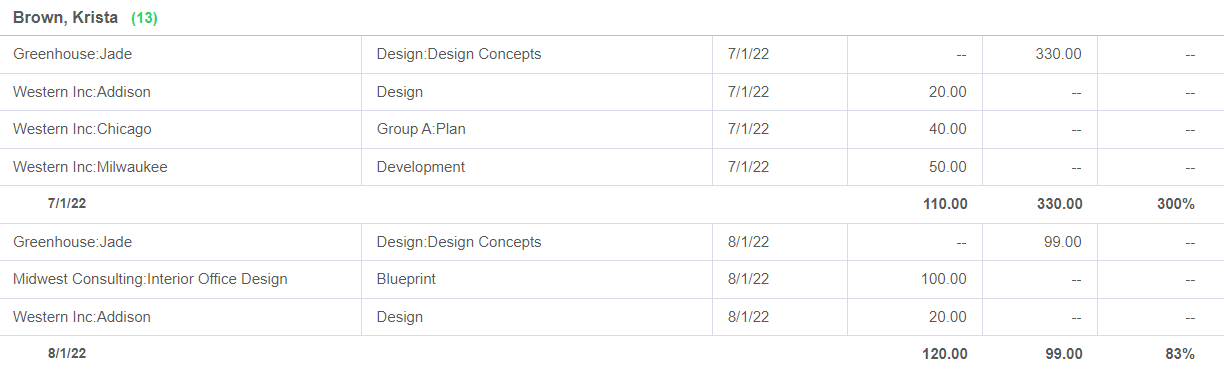
Task: Click the 110.00 subtotal value
Action: [x=944, y=204]
